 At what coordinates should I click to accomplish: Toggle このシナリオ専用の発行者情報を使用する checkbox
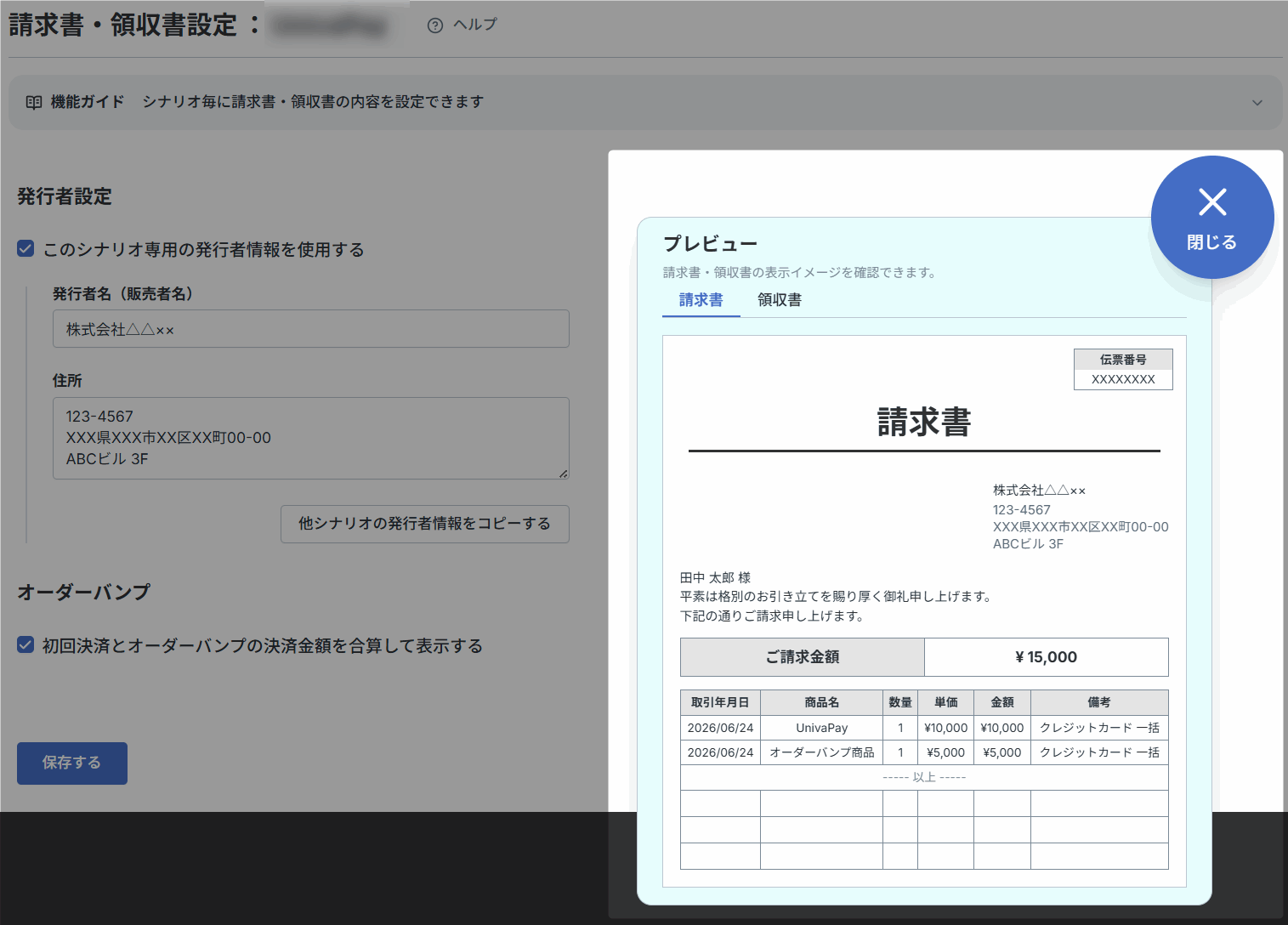coord(26,249)
